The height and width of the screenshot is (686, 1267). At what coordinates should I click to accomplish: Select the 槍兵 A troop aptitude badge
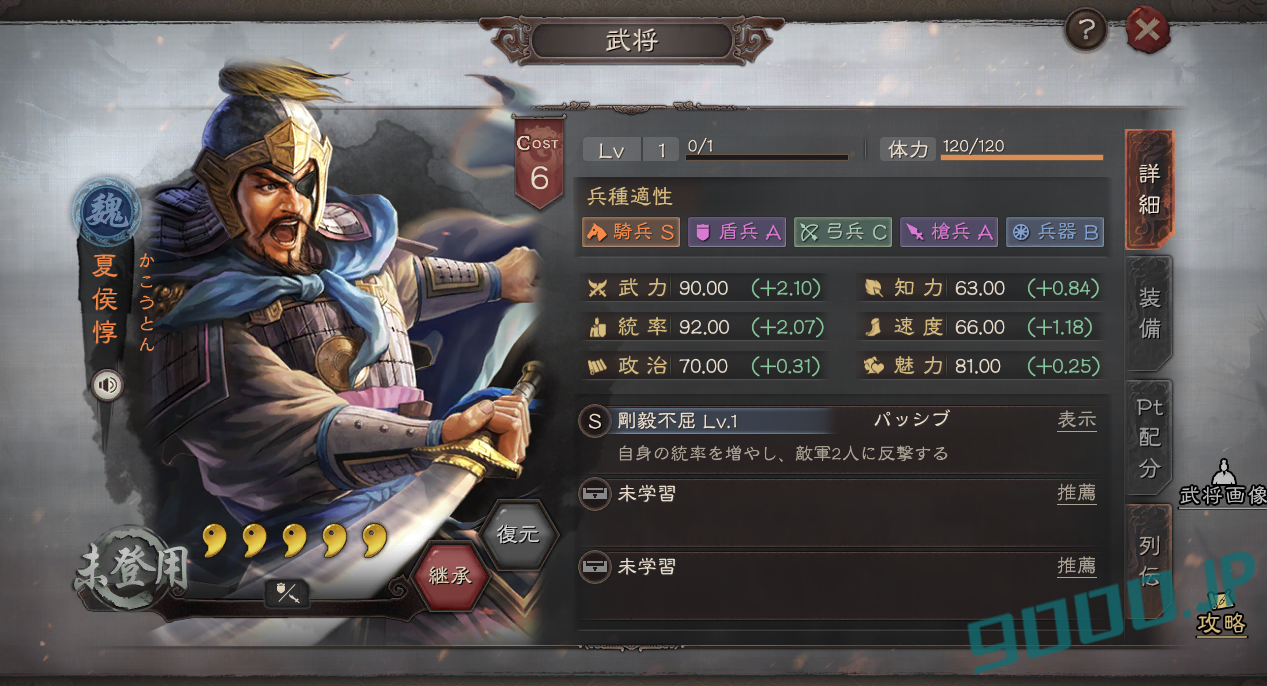[948, 233]
